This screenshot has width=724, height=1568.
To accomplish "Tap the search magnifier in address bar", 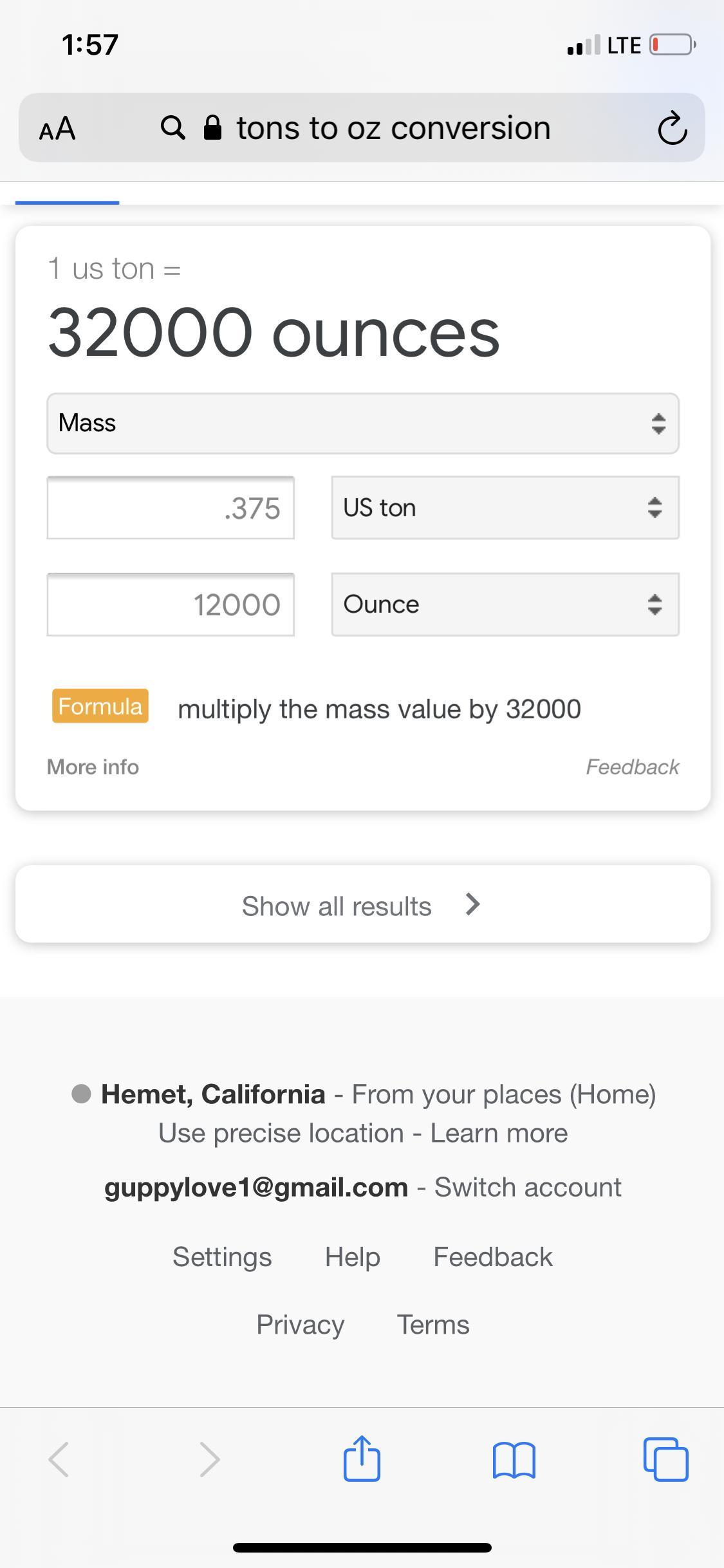I will (x=172, y=127).
